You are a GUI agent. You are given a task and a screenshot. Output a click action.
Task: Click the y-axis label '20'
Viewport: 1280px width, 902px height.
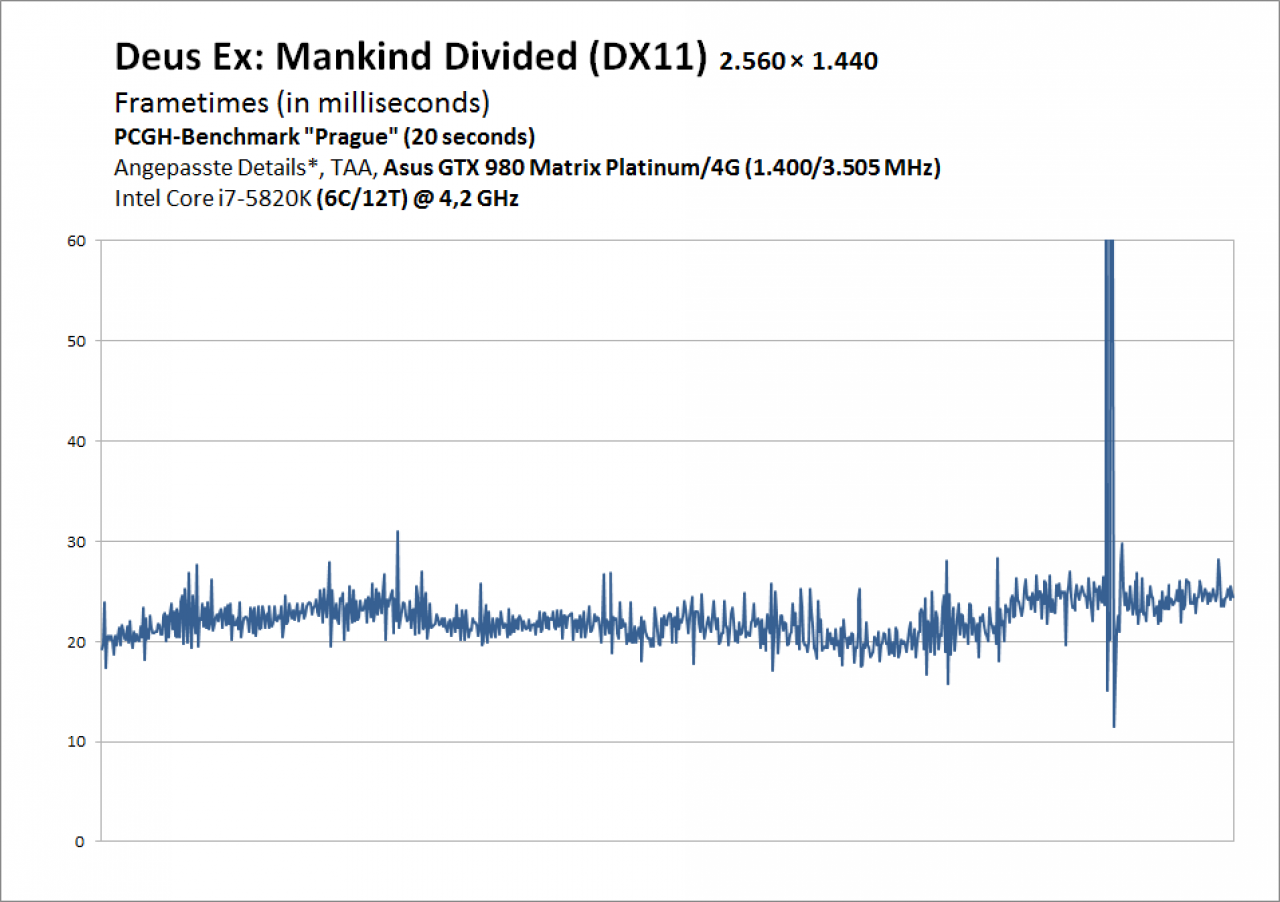(78, 641)
